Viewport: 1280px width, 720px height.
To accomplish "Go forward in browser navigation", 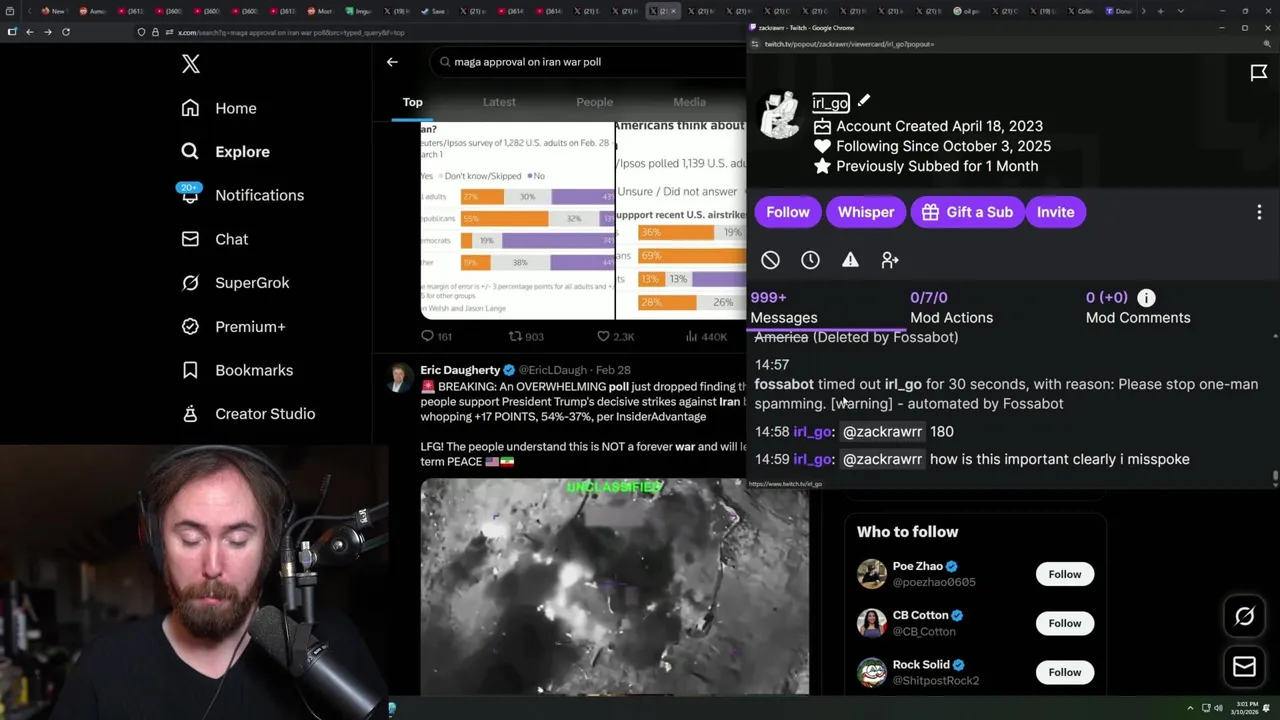I will pyautogui.click(x=47, y=32).
